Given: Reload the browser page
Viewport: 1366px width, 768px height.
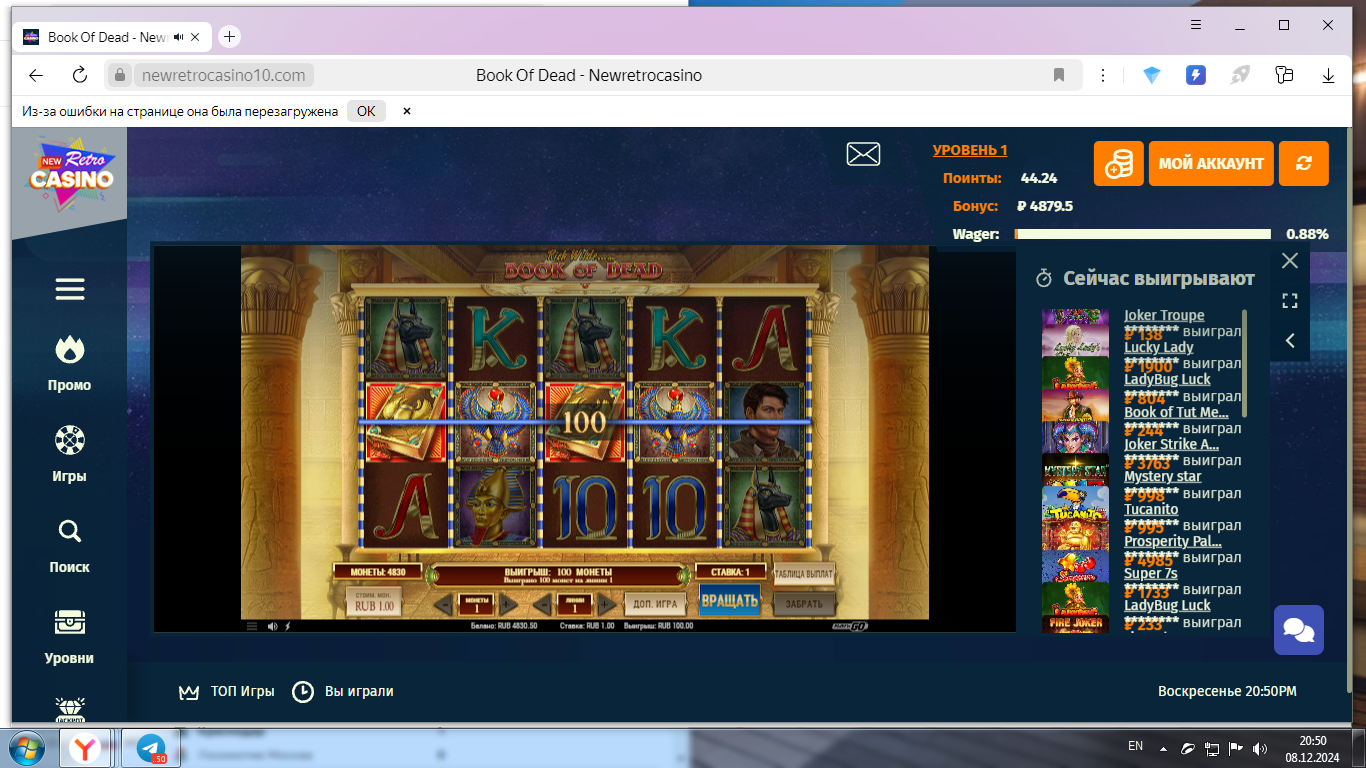Looking at the screenshot, I should (80, 75).
